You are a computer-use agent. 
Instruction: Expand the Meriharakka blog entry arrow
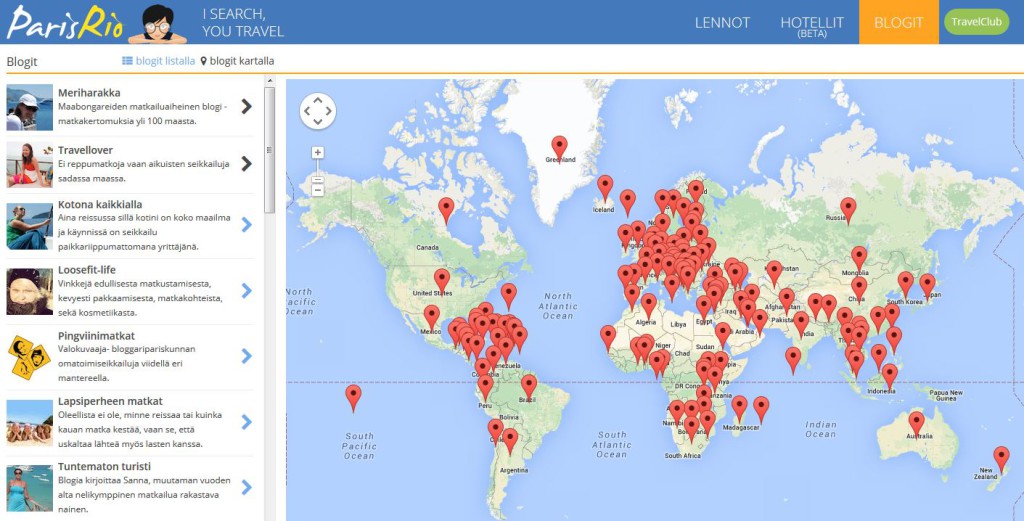(246, 107)
